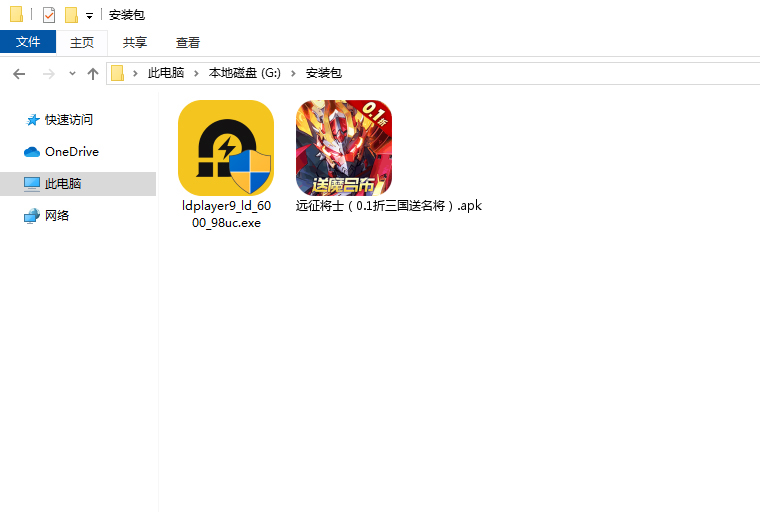The height and width of the screenshot is (512, 760).
Task: Switch to the 主页 ribbon tab
Action: (82, 42)
